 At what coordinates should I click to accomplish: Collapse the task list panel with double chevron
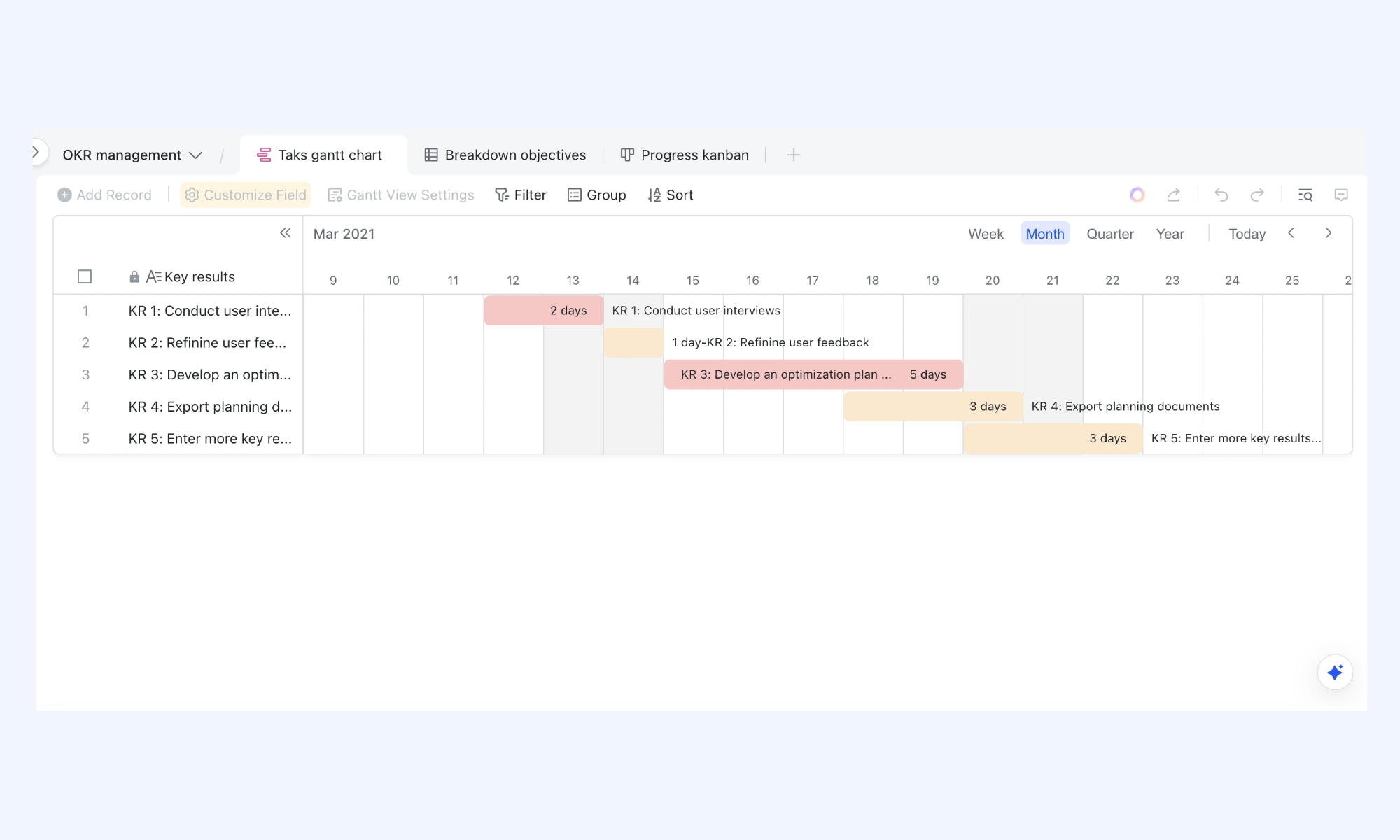tap(285, 233)
